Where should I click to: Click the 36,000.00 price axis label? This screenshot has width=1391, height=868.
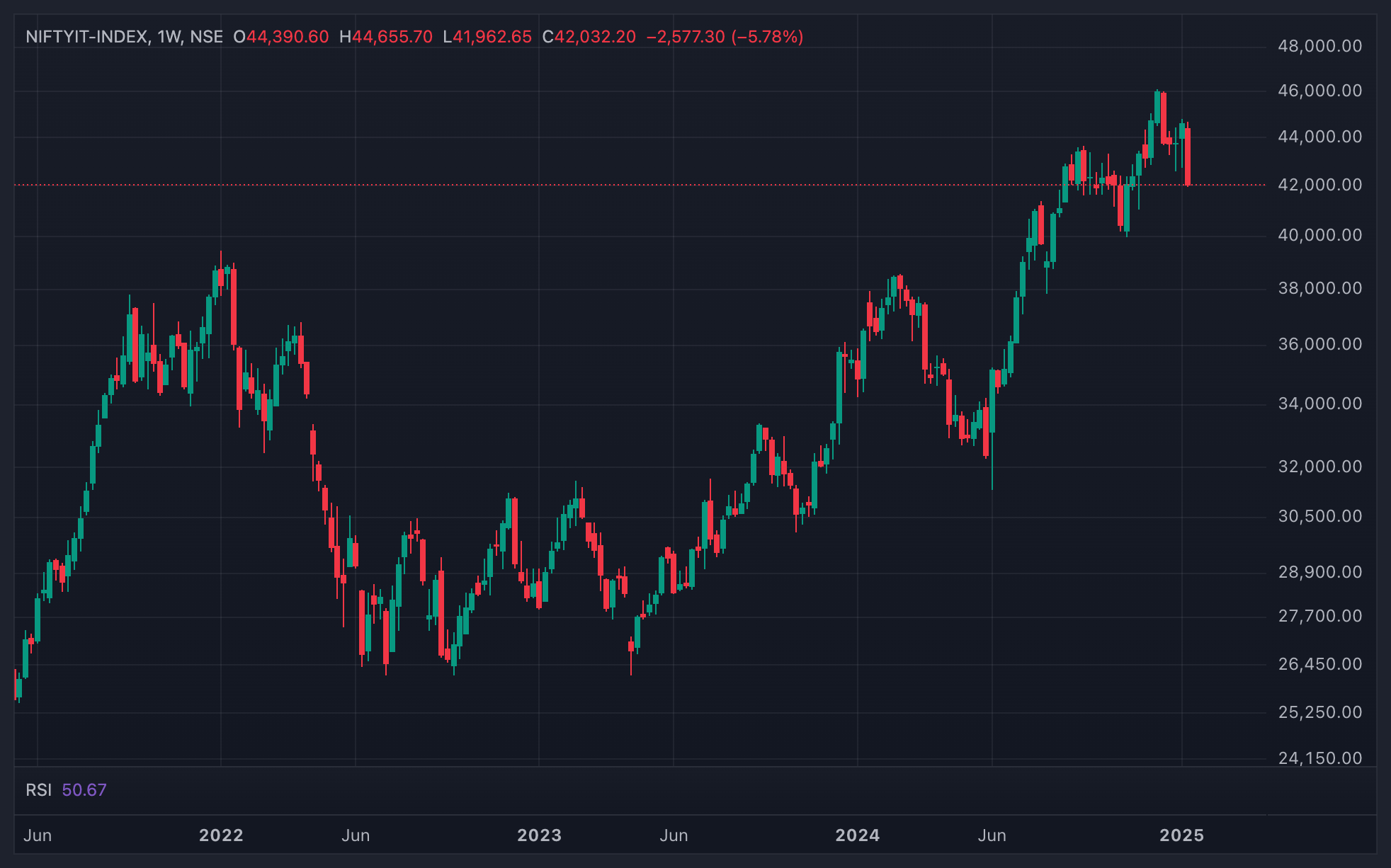pos(1320,344)
